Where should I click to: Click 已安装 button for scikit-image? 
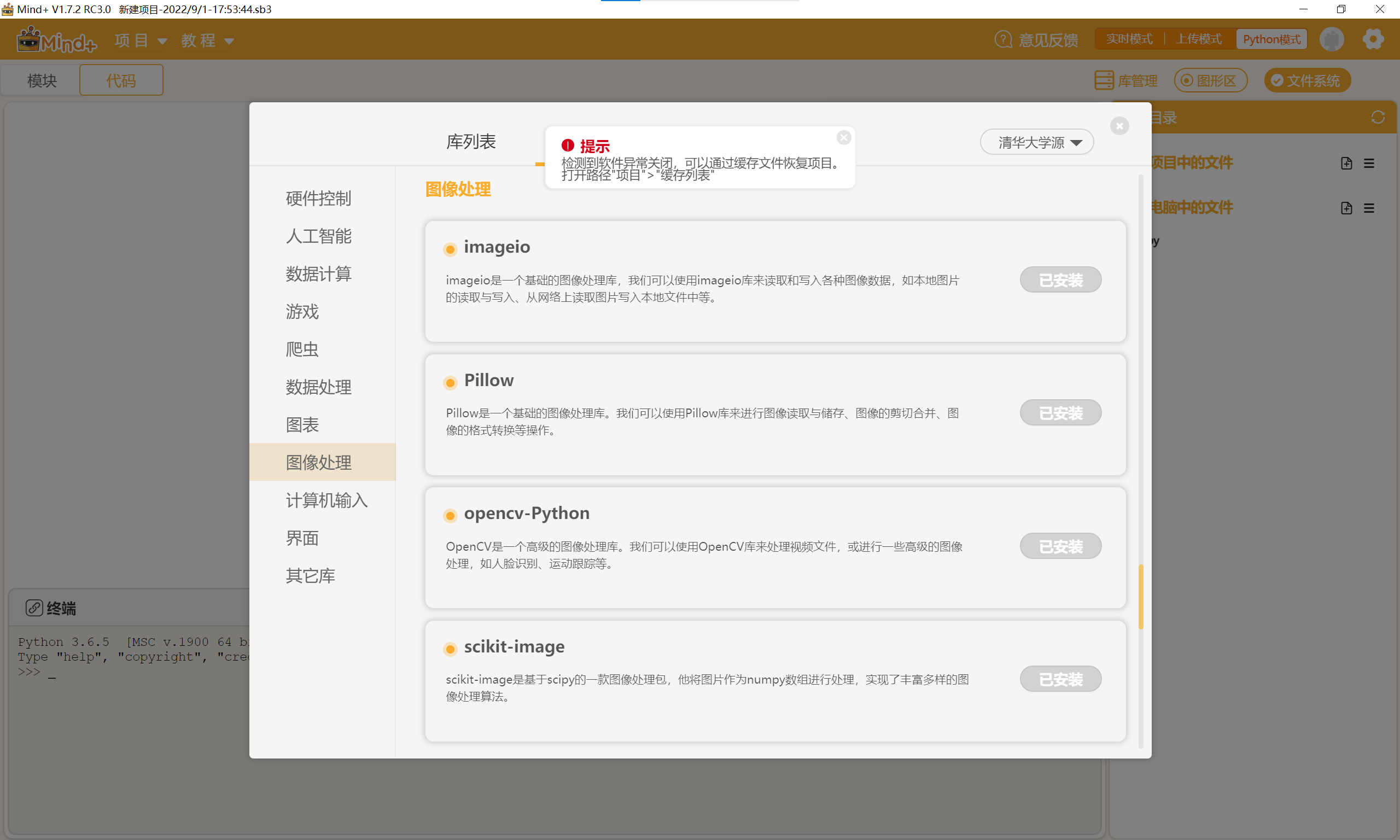[1060, 679]
